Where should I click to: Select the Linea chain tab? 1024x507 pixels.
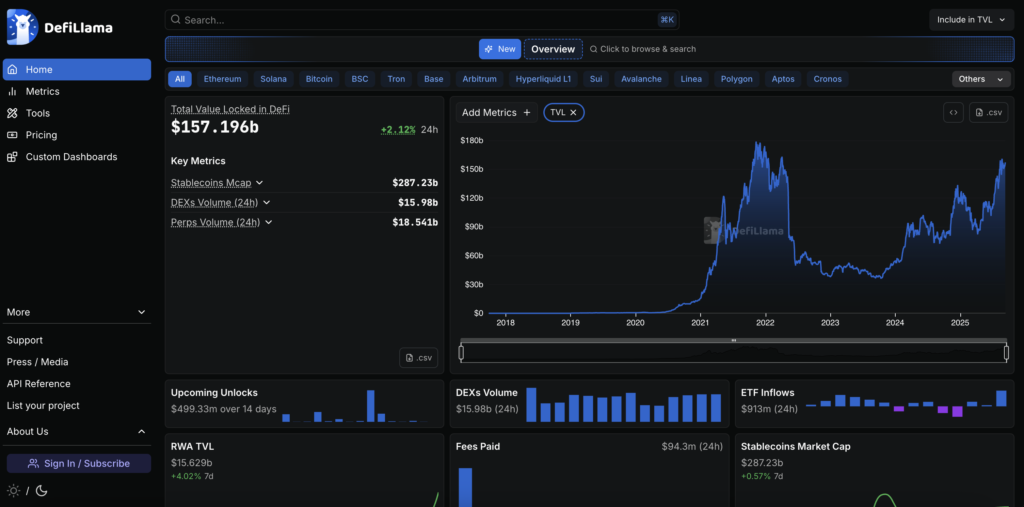click(691, 79)
